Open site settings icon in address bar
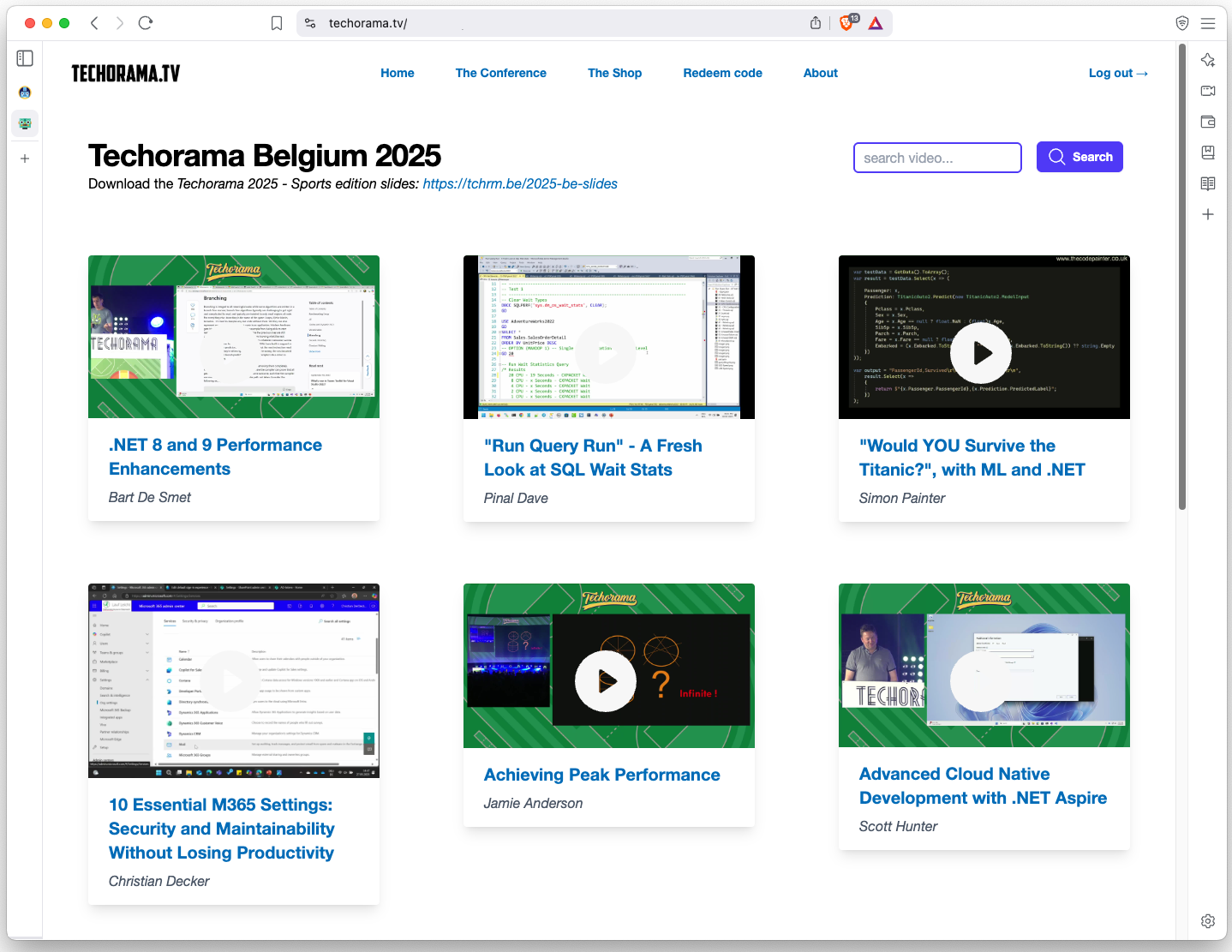1232x952 pixels. coord(310,23)
